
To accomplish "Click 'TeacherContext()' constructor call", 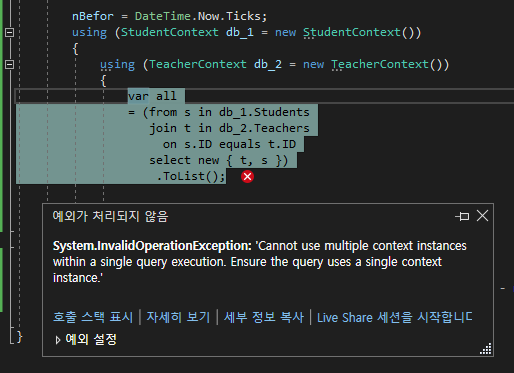I will [387, 64].
